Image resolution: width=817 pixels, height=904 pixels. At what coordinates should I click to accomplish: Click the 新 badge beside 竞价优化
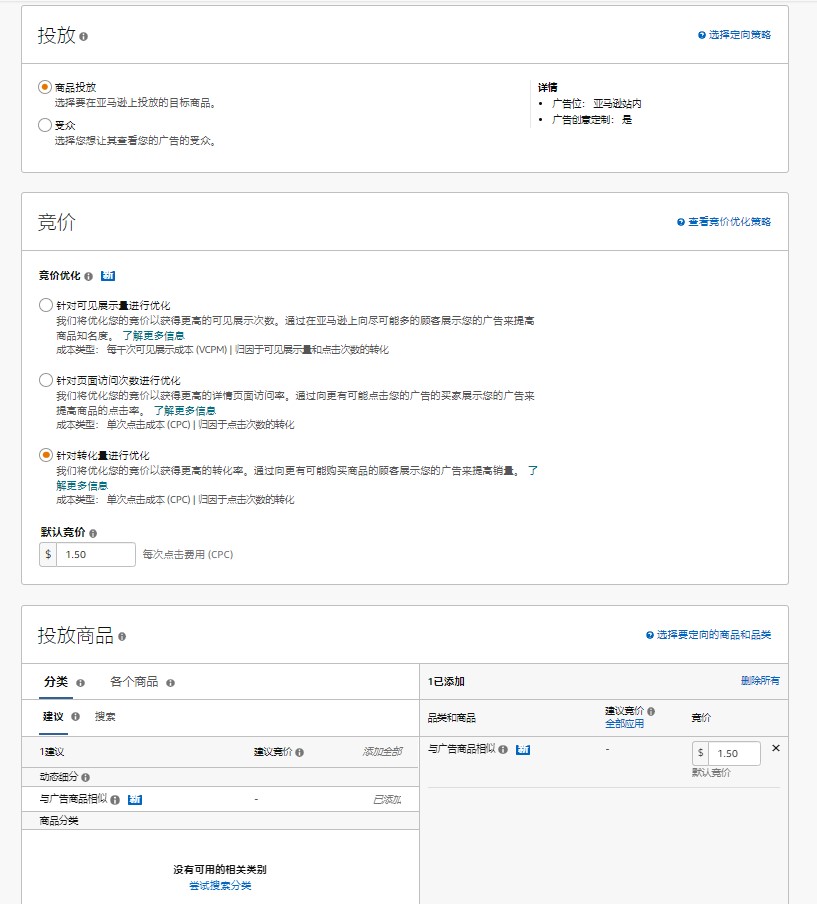click(108, 277)
